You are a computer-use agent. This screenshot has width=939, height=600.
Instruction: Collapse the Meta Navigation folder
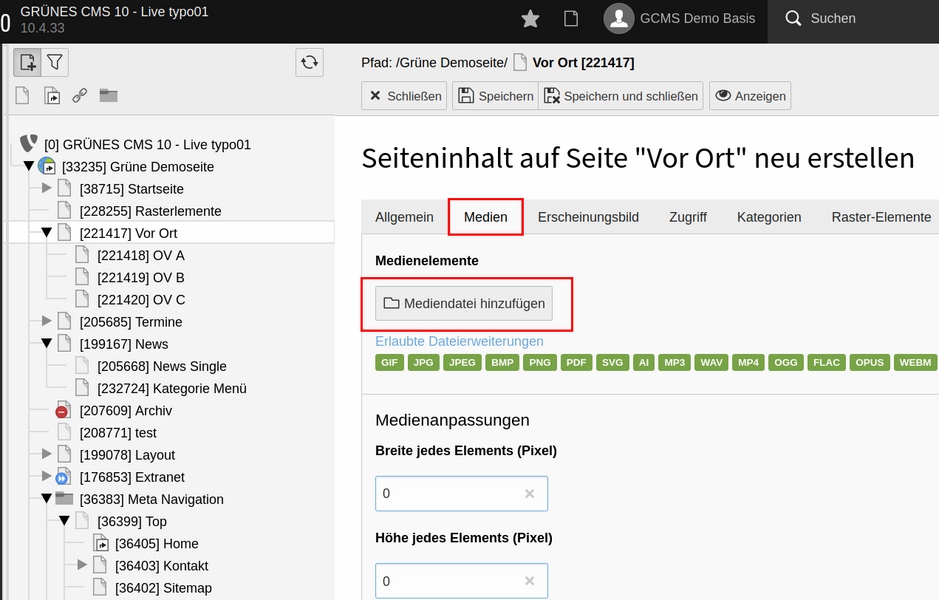[x=46, y=499]
